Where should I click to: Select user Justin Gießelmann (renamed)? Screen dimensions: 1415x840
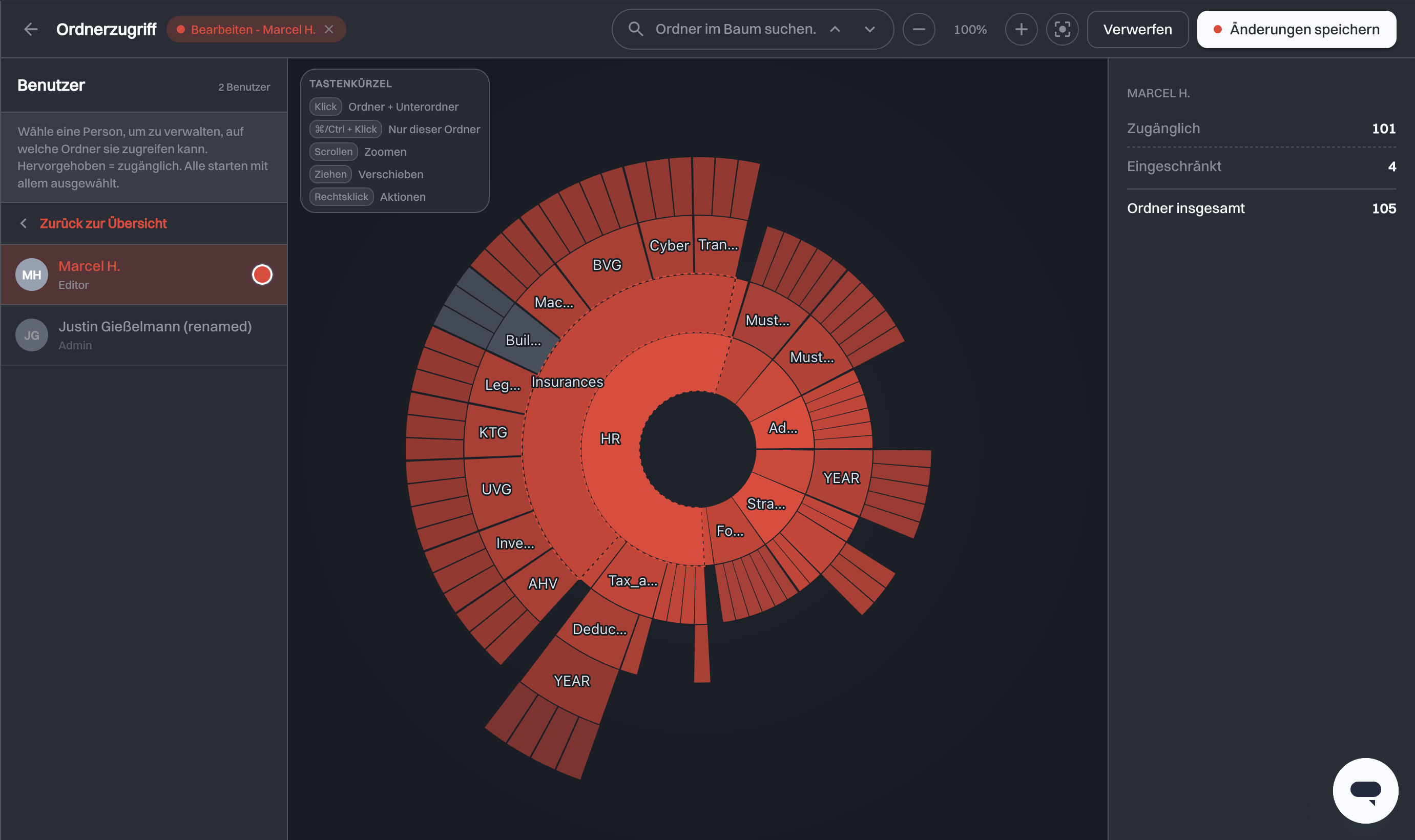pyautogui.click(x=144, y=334)
